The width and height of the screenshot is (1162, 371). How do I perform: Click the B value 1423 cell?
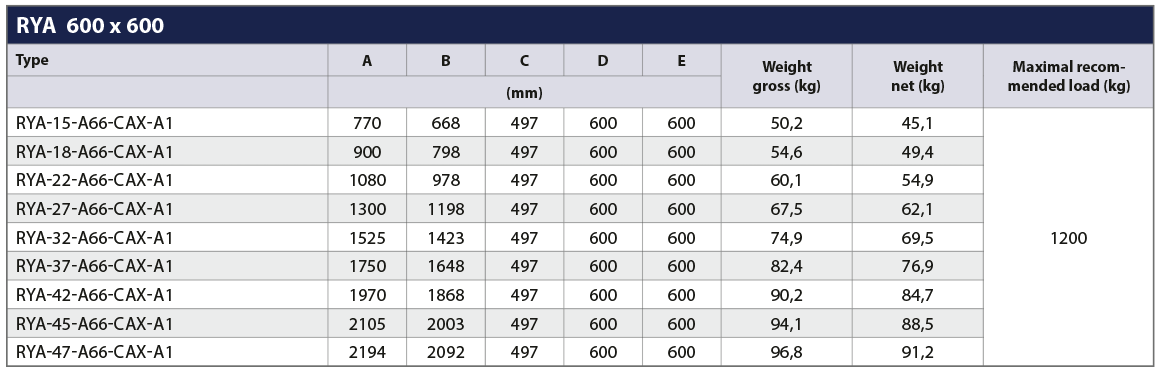(x=445, y=238)
